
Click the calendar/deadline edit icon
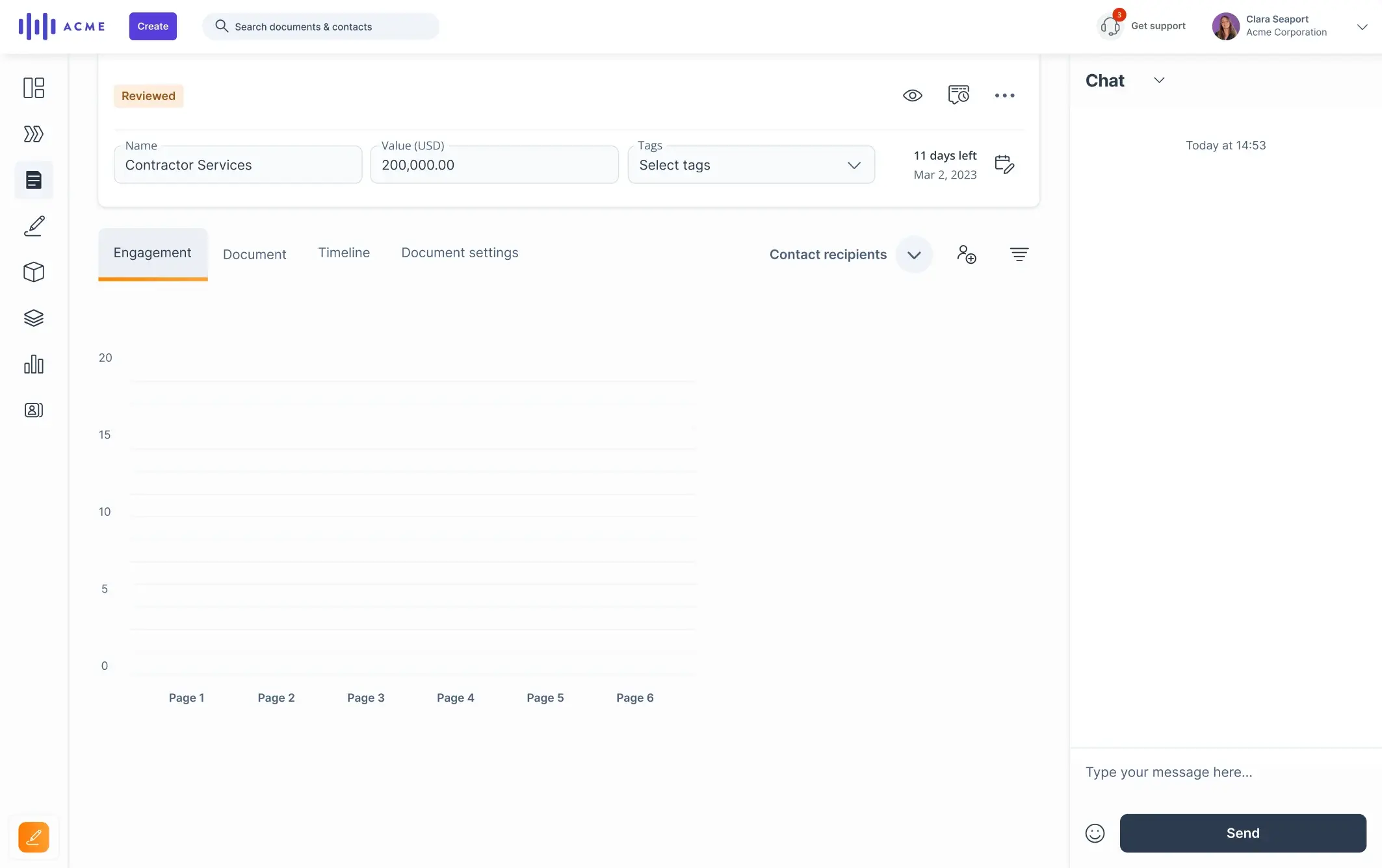1004,164
